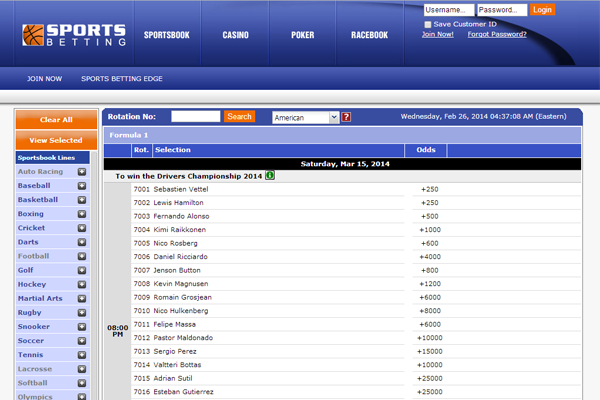Click the Sebastien Vettel selection name
The image size is (600, 400).
pyautogui.click(x=181, y=189)
